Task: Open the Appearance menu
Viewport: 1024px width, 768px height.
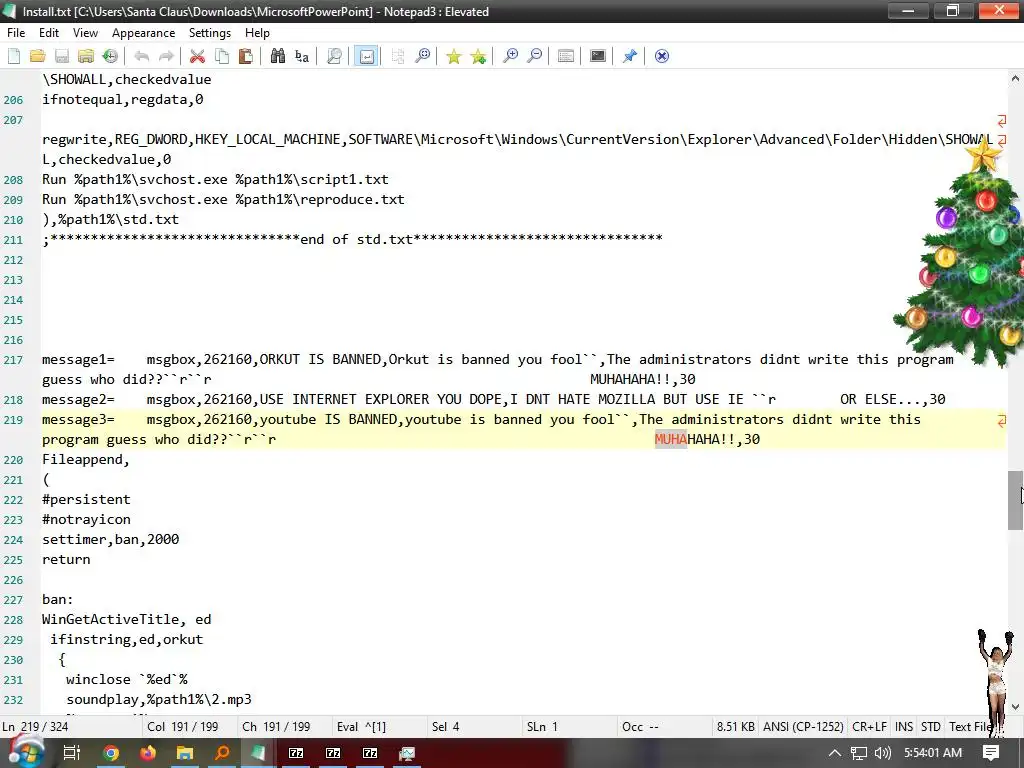Action: (x=143, y=33)
